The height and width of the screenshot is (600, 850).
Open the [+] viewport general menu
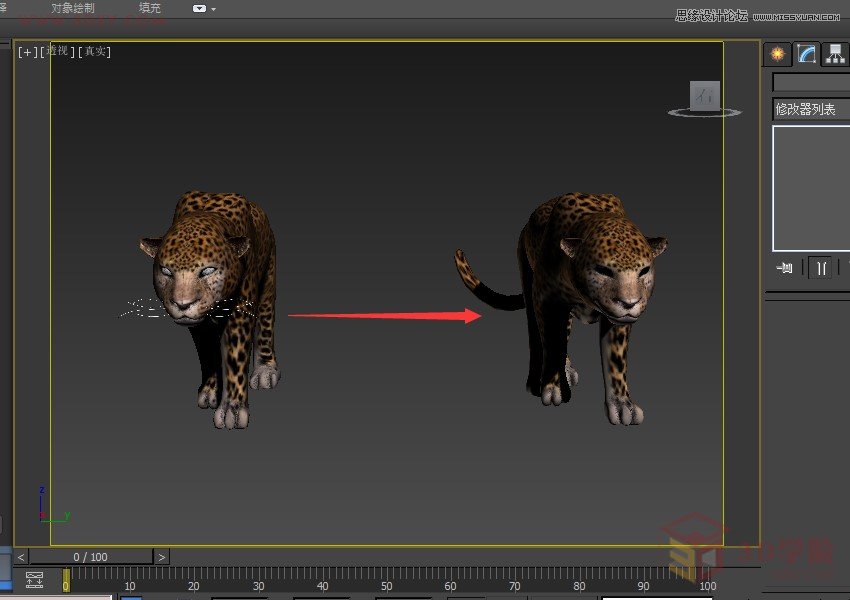26,52
